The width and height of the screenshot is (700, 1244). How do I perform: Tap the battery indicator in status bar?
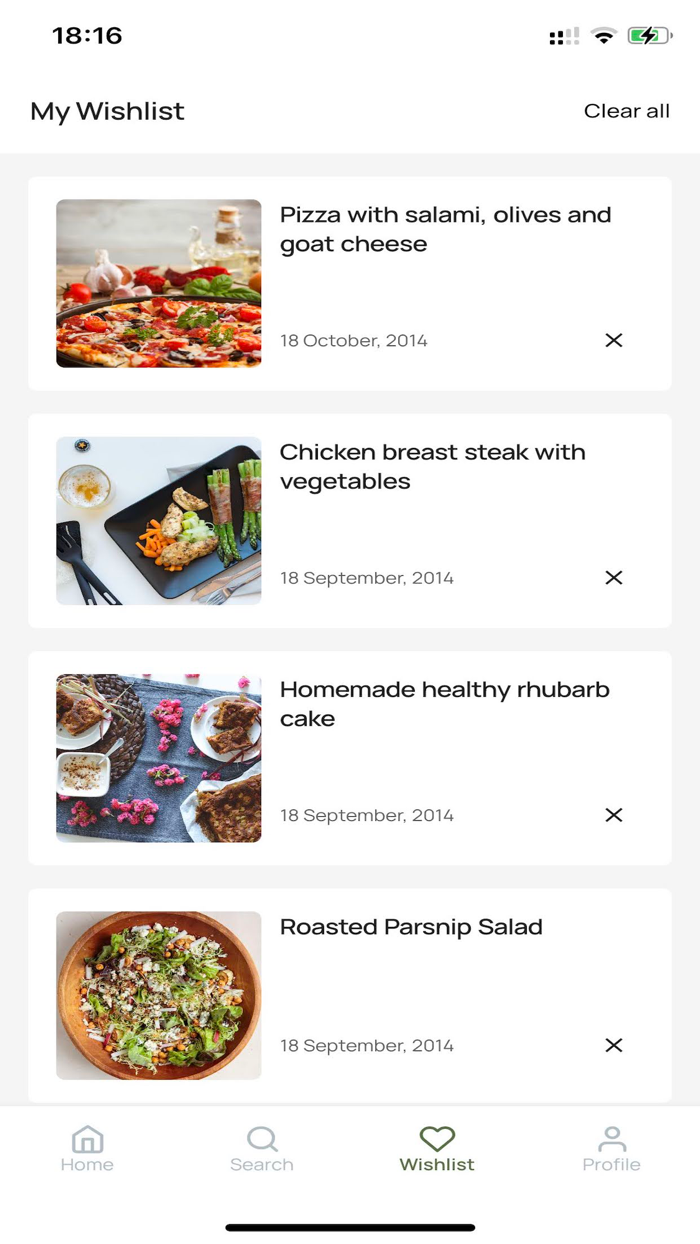click(x=648, y=36)
